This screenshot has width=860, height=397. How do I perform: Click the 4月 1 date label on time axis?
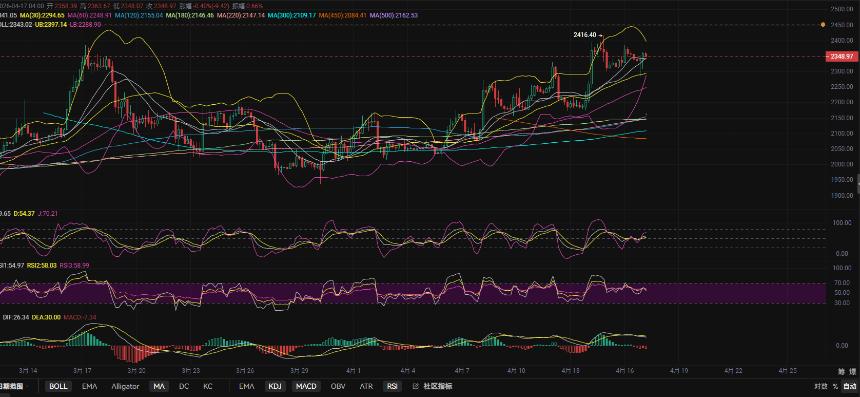tap(354, 371)
